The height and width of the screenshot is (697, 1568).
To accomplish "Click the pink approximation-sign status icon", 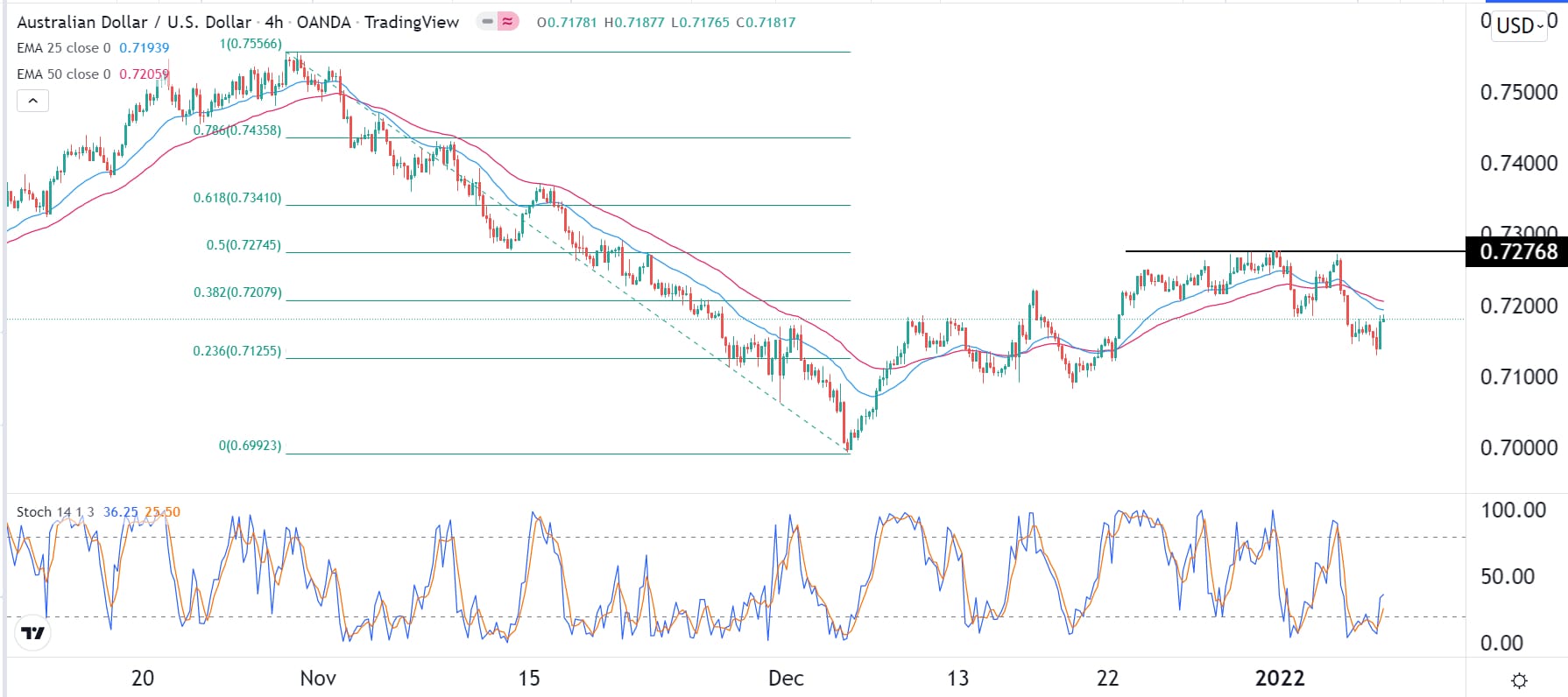I will [x=508, y=22].
